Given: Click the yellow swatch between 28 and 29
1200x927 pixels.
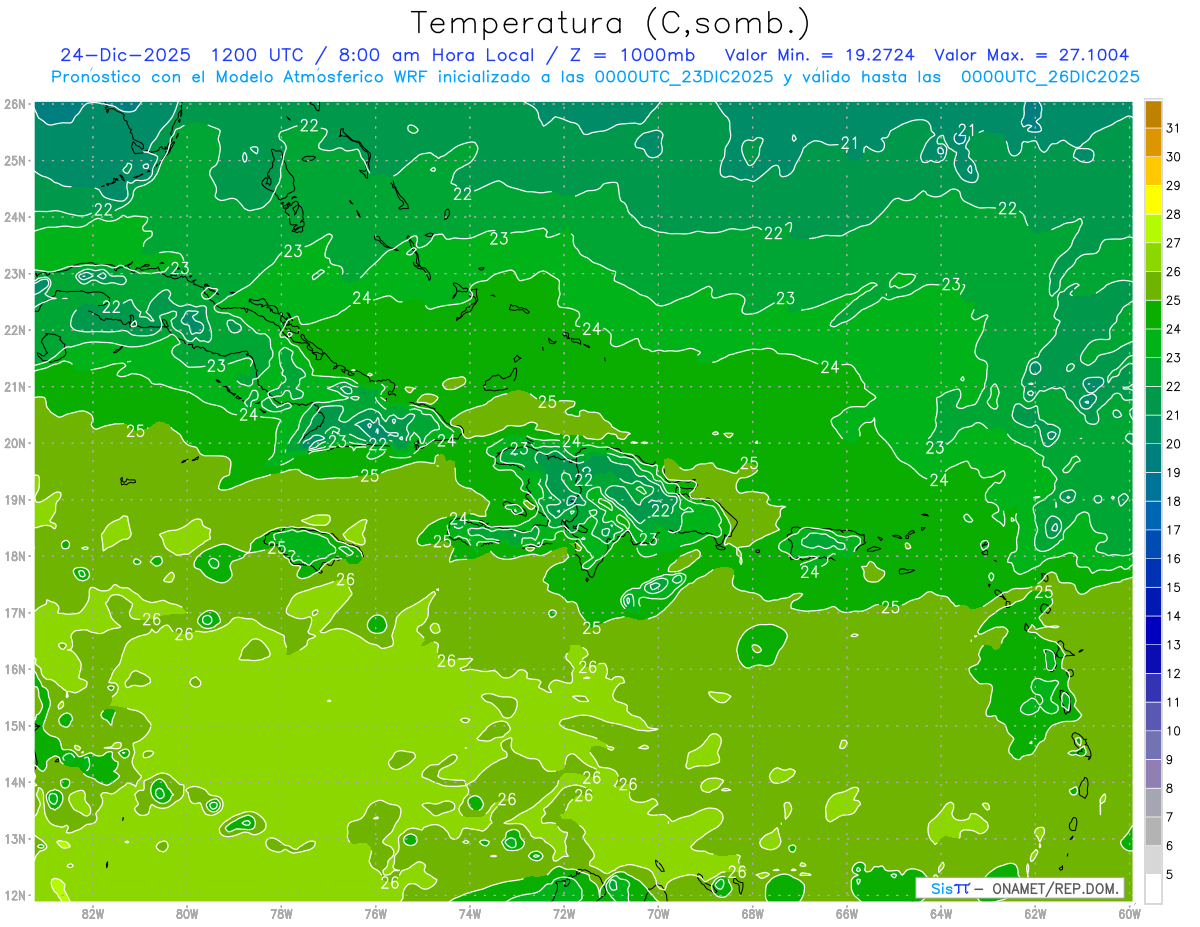Looking at the screenshot, I should point(1153,200).
